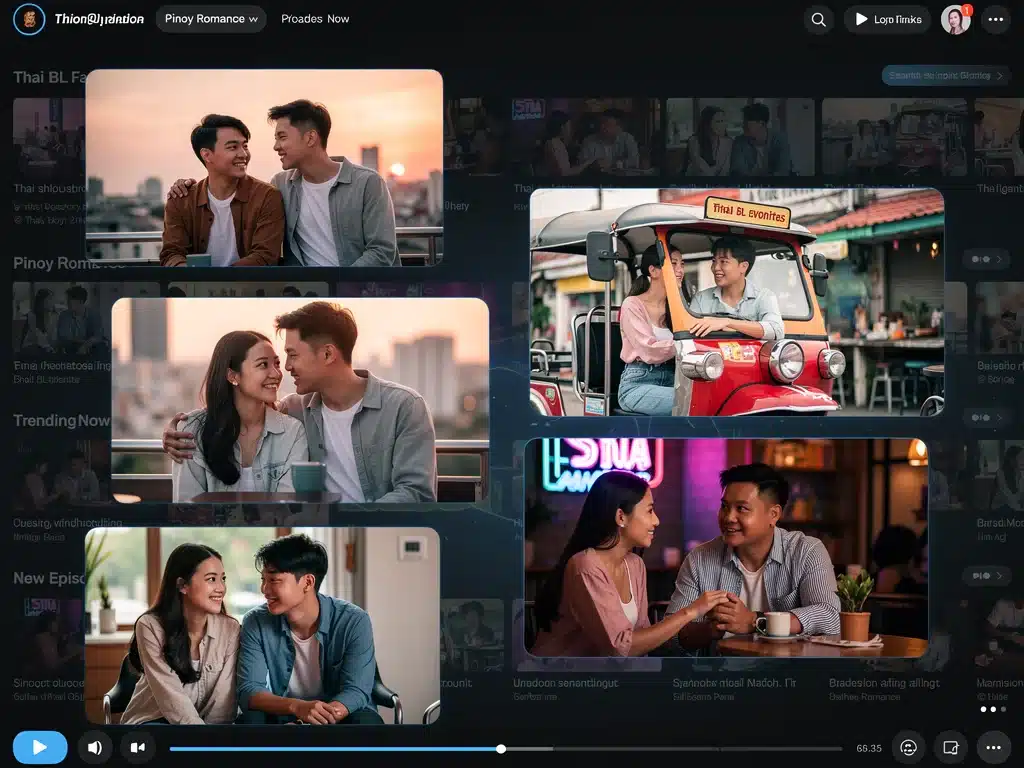Click the Thai shloustro caption

(x=50, y=189)
